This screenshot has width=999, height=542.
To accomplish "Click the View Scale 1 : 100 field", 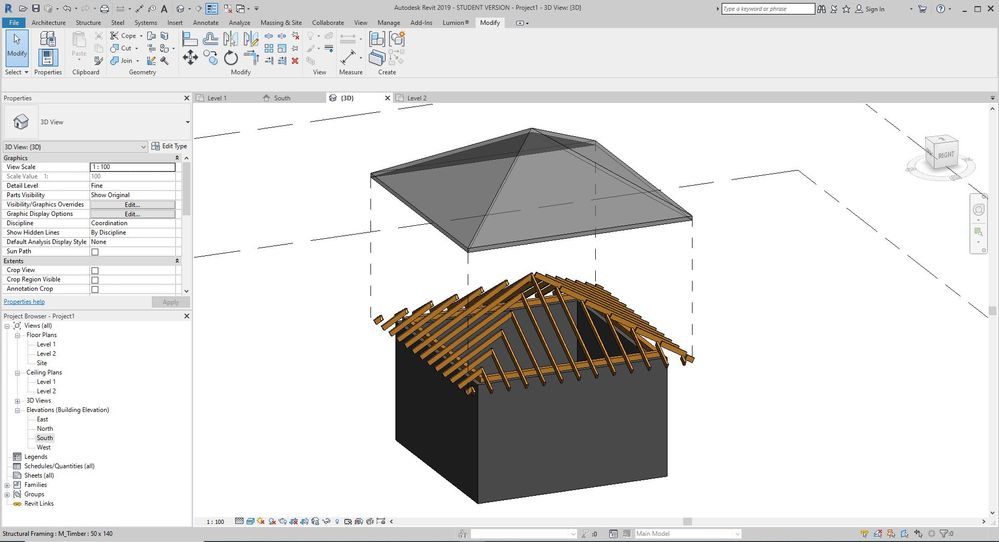I will pos(133,167).
